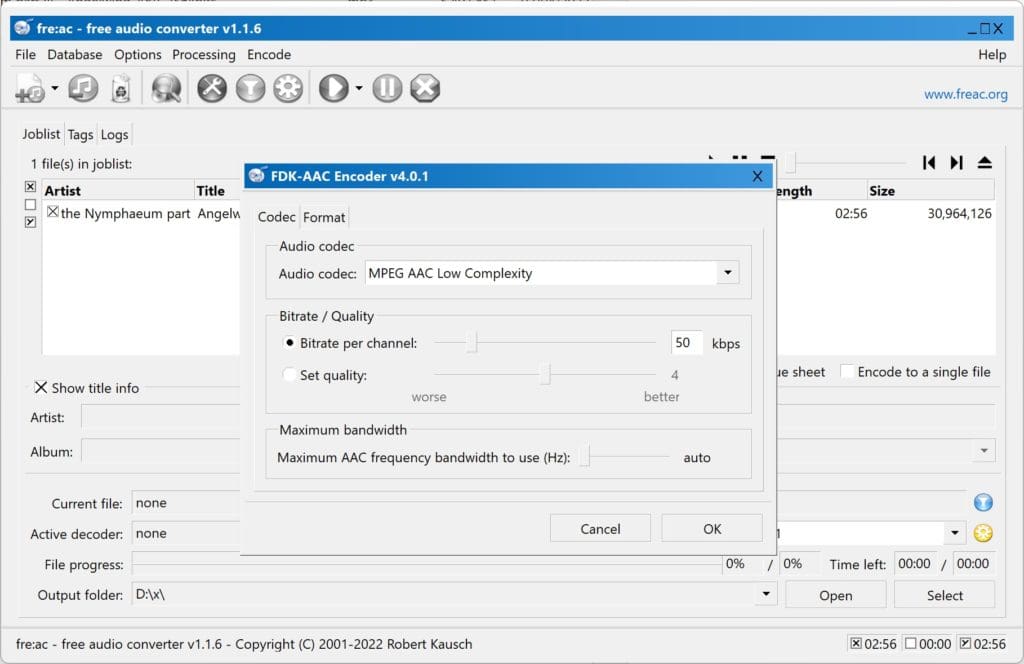This screenshot has height=664, width=1024.
Task: Expand the dropdown right of Album row
Action: [x=984, y=451]
